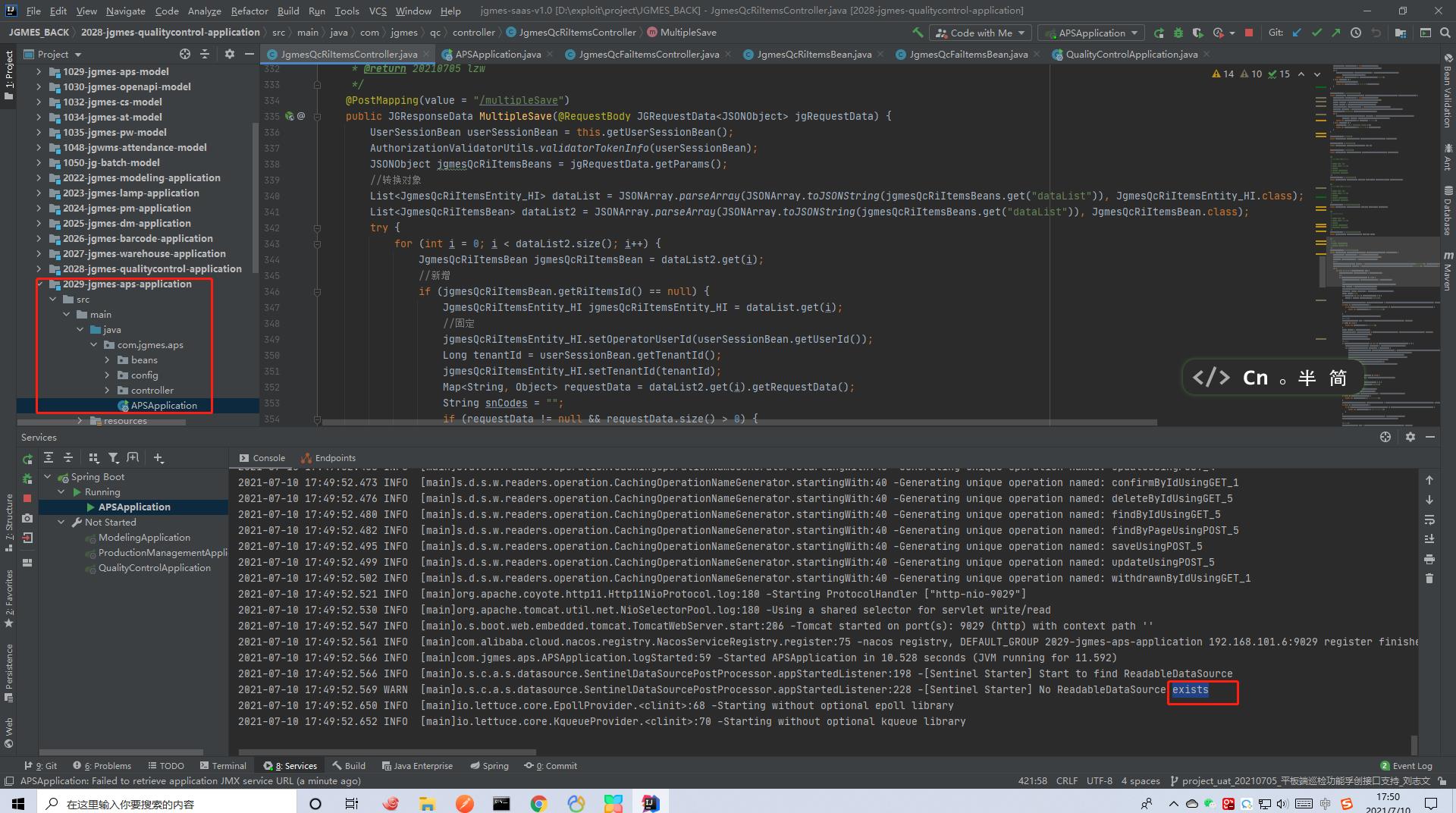Viewport: 1456px width, 813px height.
Task: Open 6: Problems tool window button
Action: pos(102,765)
